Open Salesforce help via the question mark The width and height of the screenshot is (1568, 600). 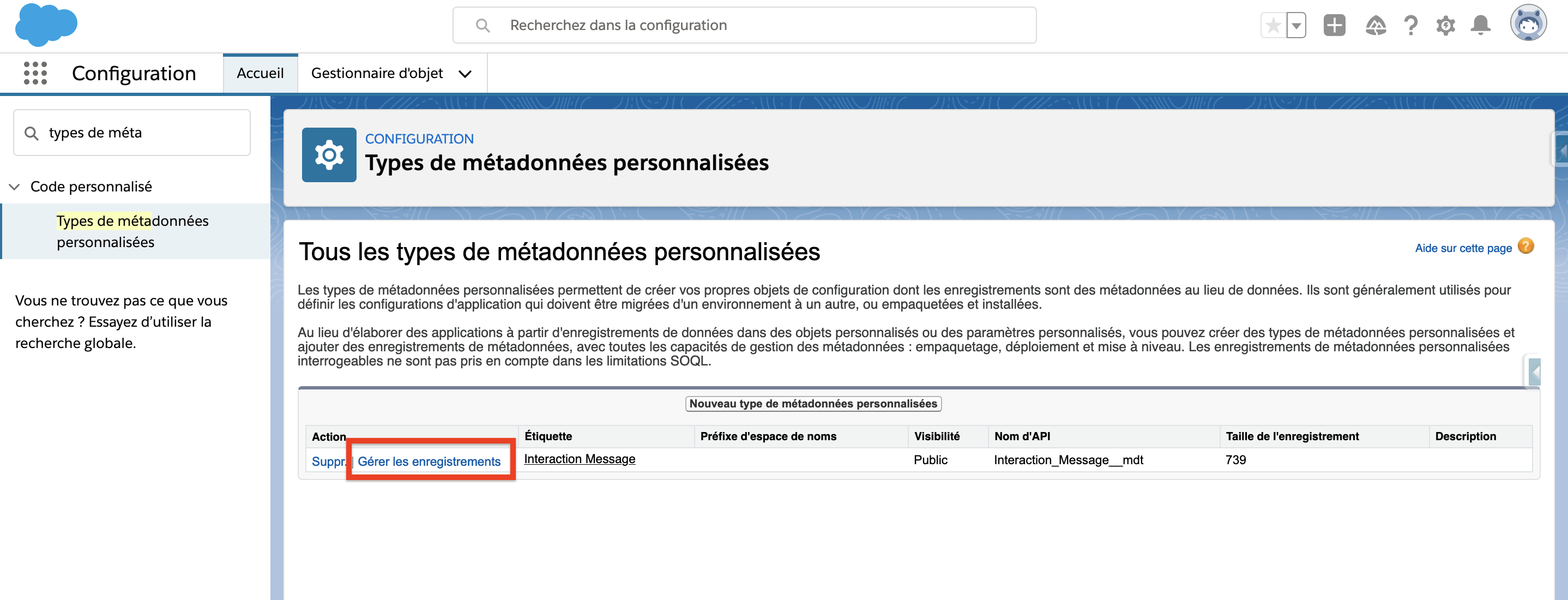[x=1410, y=25]
